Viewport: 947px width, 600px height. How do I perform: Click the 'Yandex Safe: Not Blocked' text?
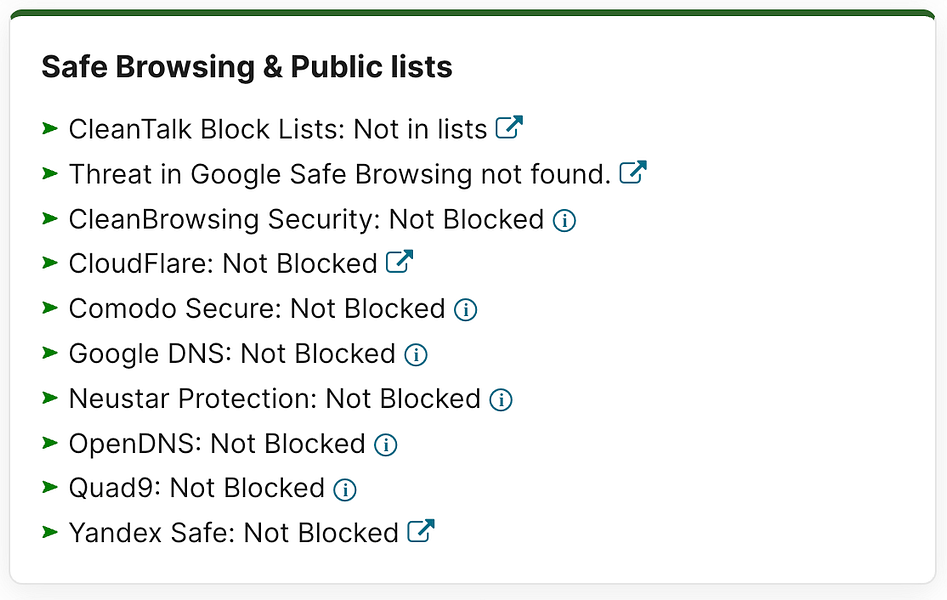tap(234, 533)
